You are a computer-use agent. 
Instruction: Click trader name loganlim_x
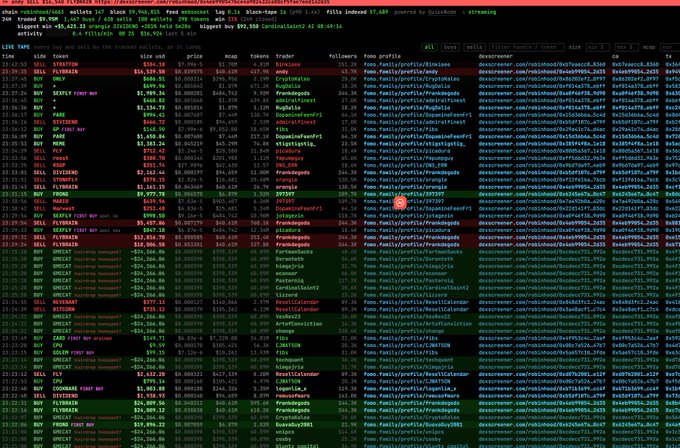coord(291,389)
